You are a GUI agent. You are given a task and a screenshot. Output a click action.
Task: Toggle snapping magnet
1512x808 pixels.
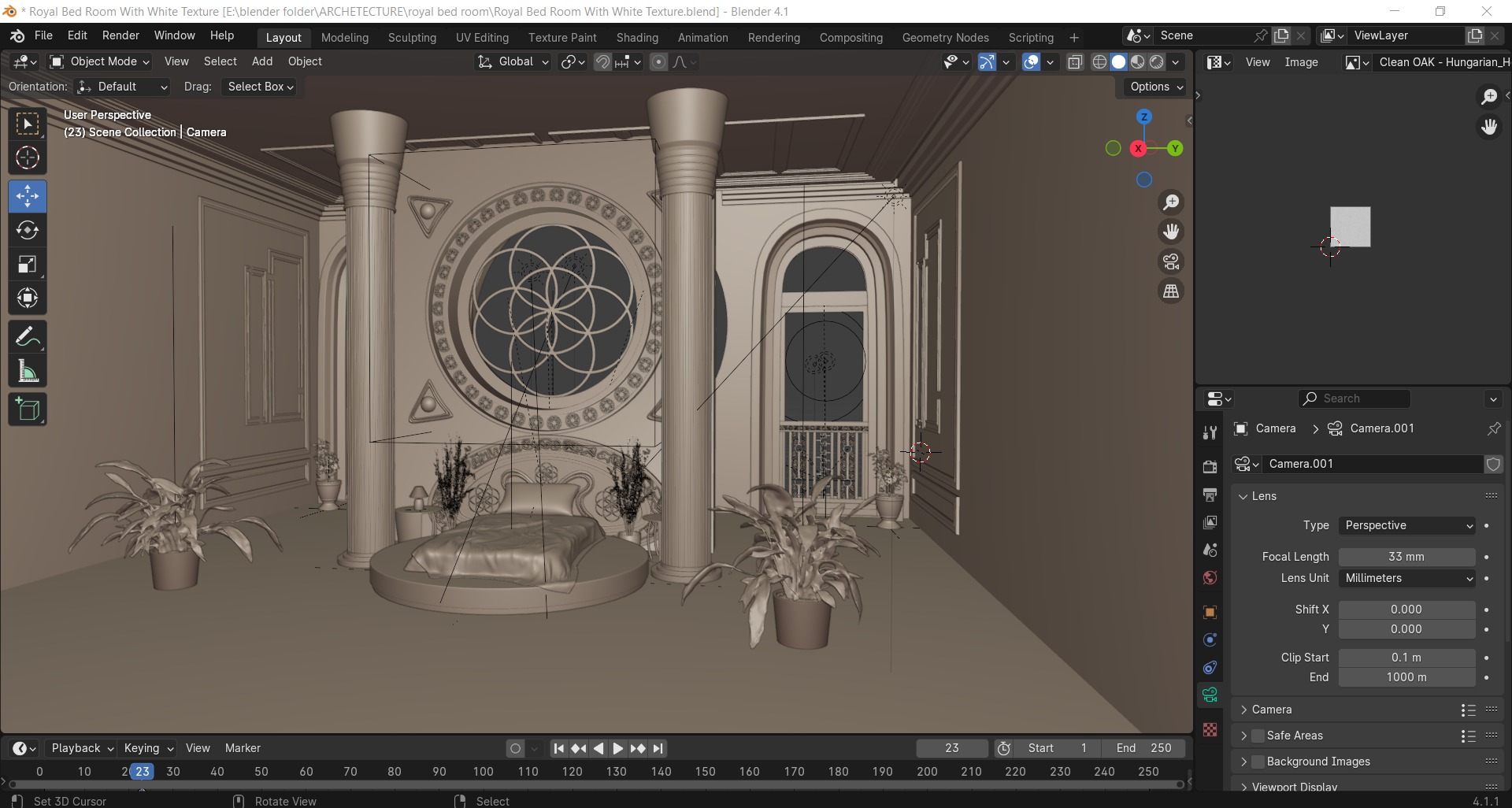coord(602,61)
